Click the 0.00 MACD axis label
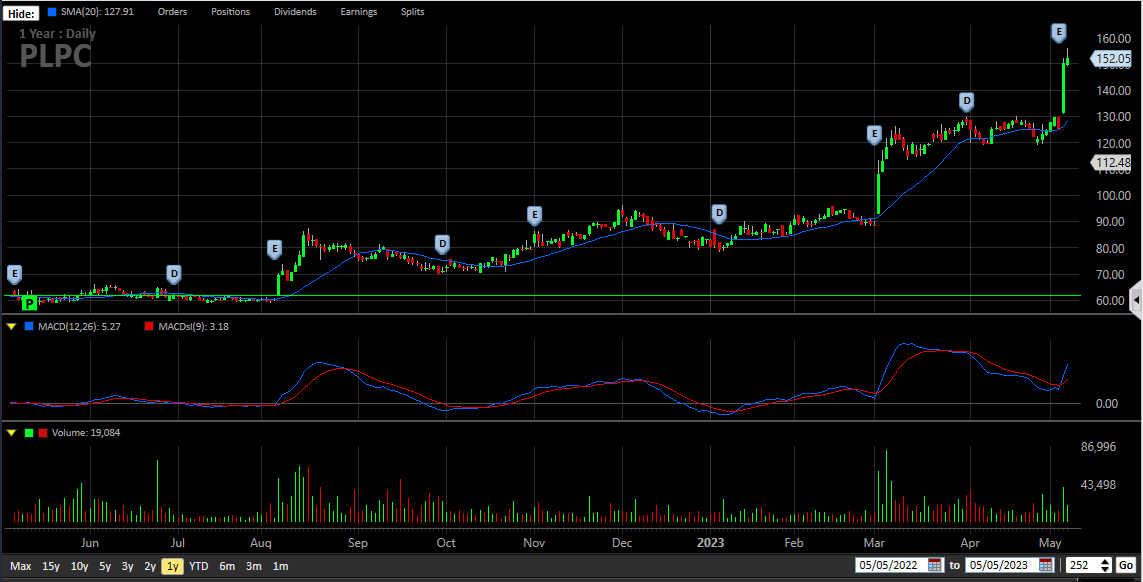Viewport: 1143px width, 582px height. (1107, 403)
